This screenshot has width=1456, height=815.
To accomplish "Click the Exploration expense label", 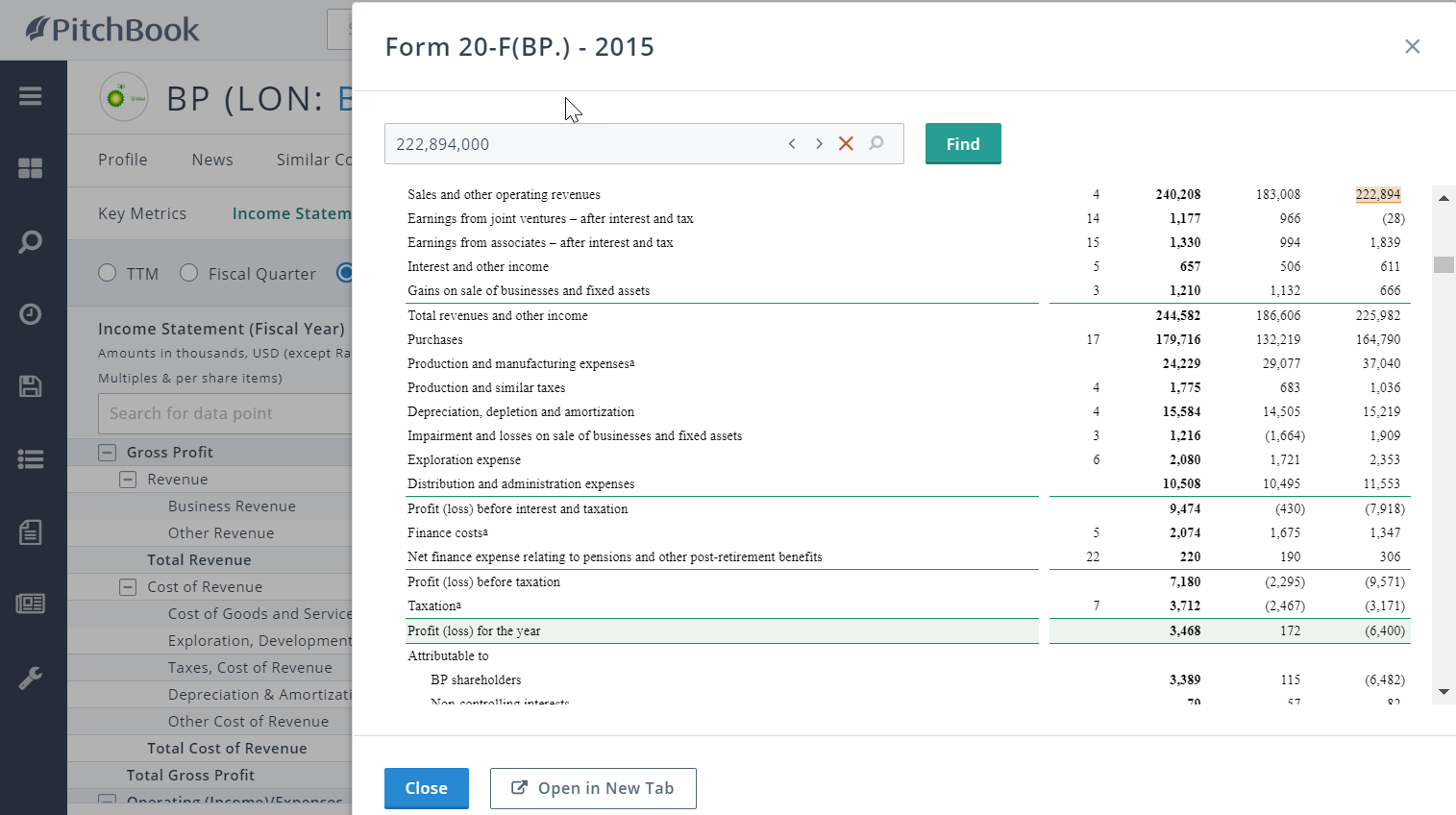I will tap(463, 459).
